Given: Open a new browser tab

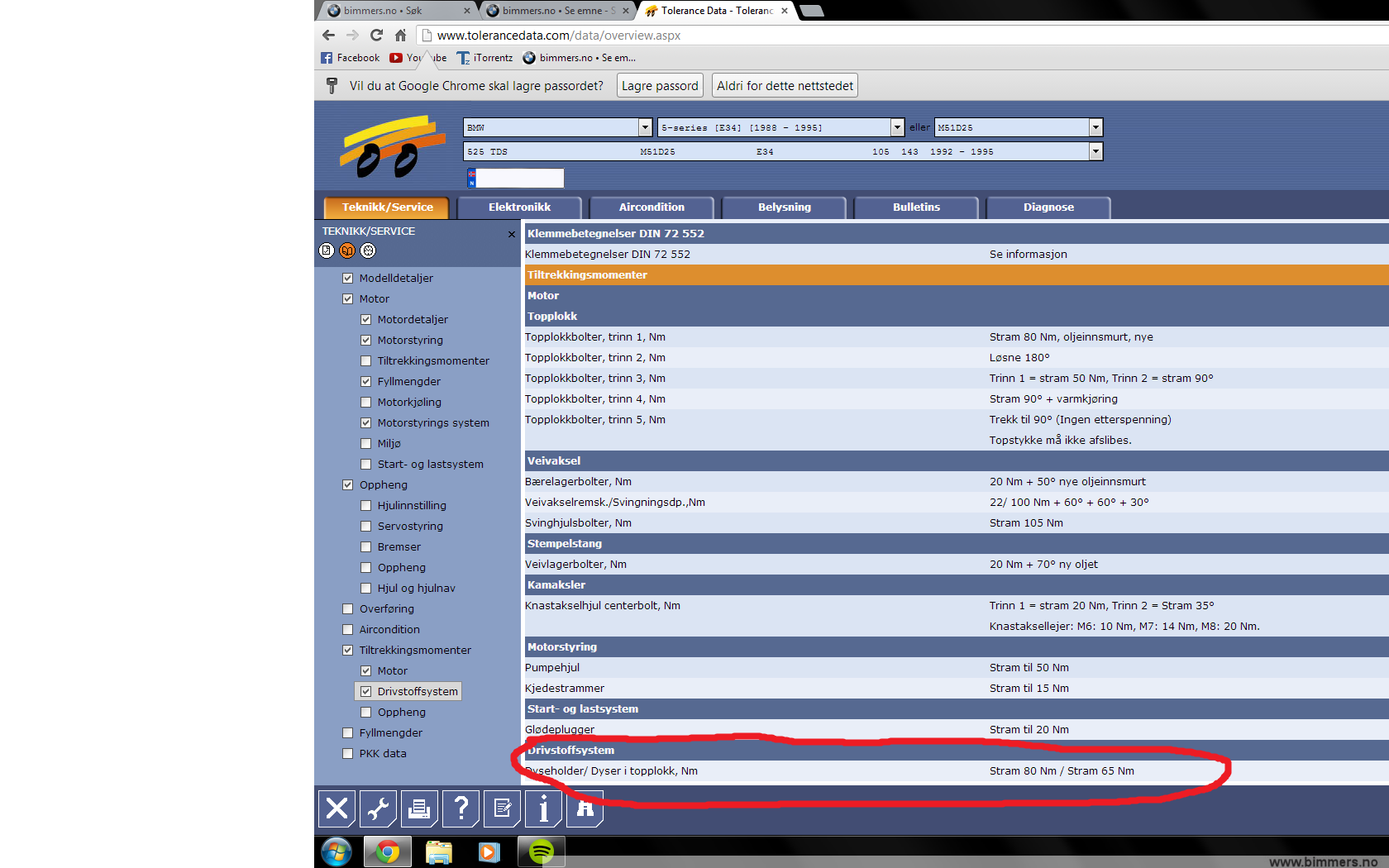Looking at the screenshot, I should tap(813, 11).
